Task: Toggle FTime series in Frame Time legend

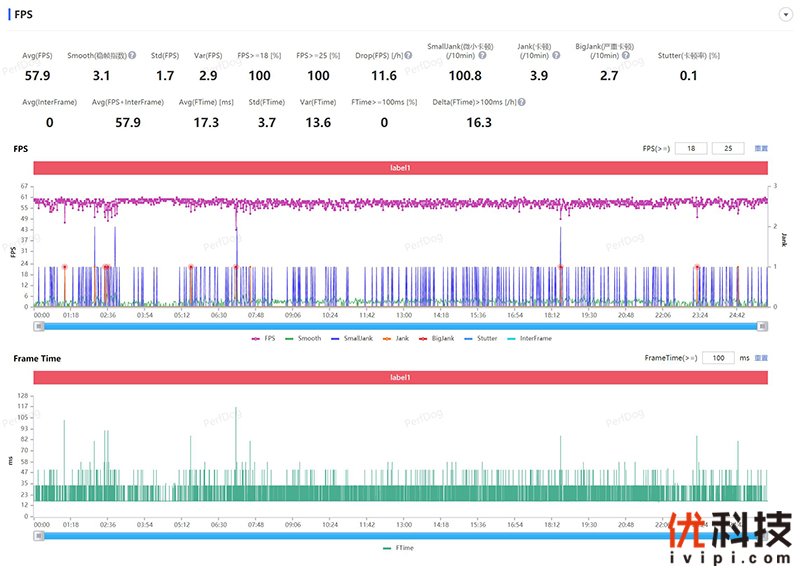Action: tap(400, 548)
